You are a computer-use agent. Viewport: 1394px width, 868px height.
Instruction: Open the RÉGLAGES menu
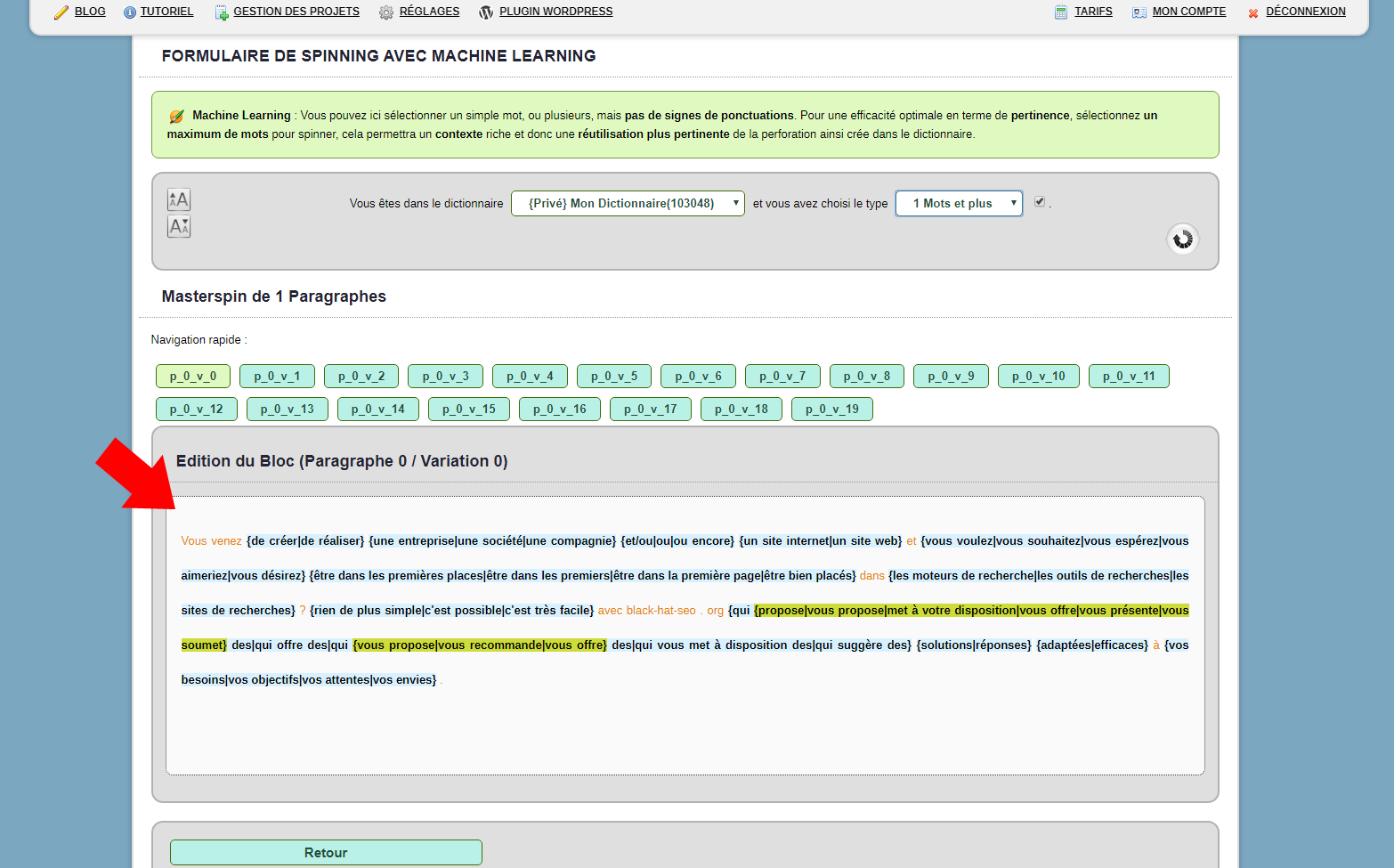click(x=429, y=12)
